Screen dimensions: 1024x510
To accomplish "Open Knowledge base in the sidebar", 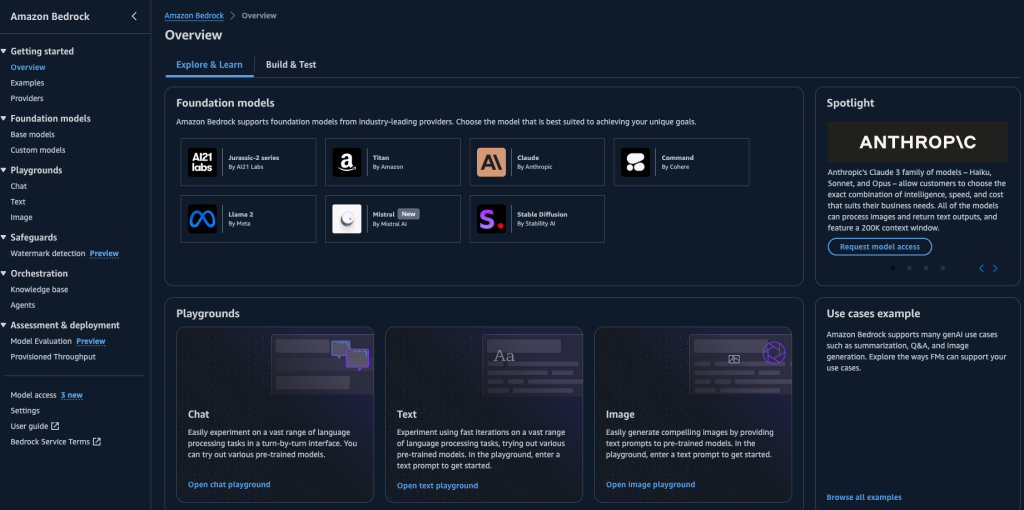I will click(39, 289).
